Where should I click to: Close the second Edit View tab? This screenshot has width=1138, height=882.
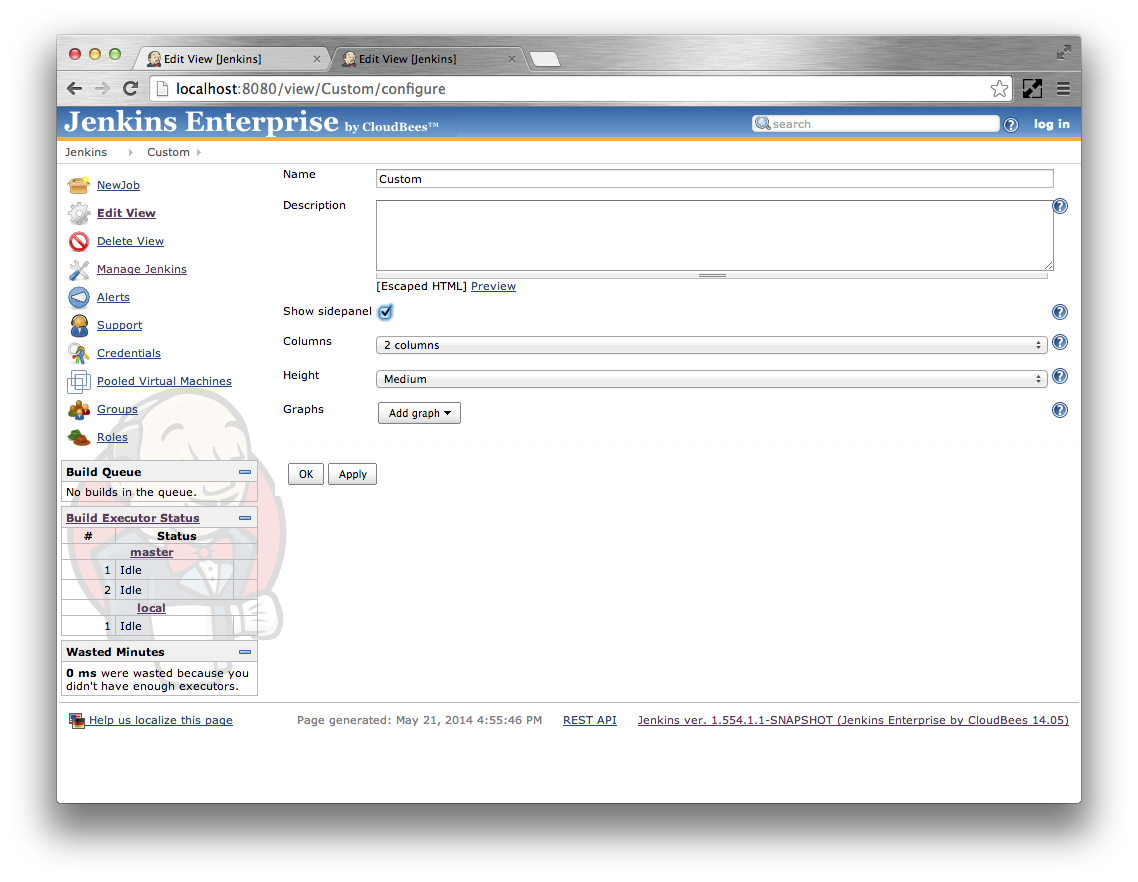click(x=512, y=60)
